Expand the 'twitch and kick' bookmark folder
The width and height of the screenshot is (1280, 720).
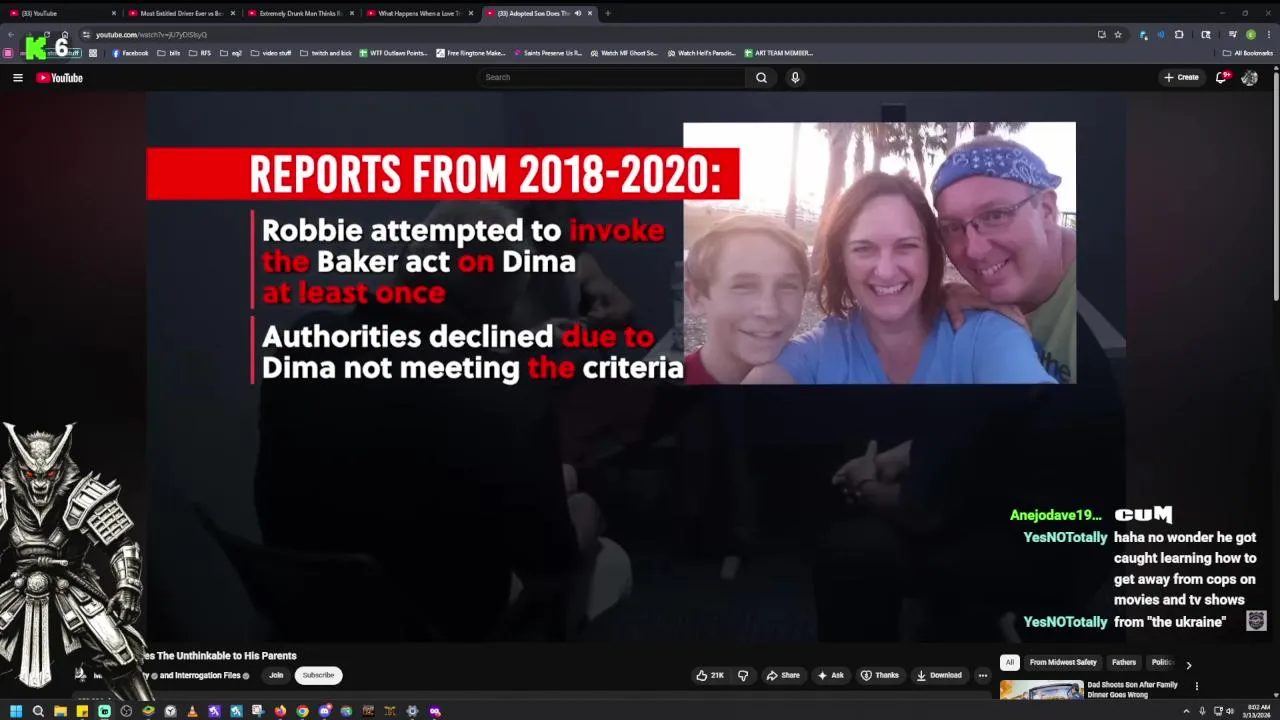point(325,53)
